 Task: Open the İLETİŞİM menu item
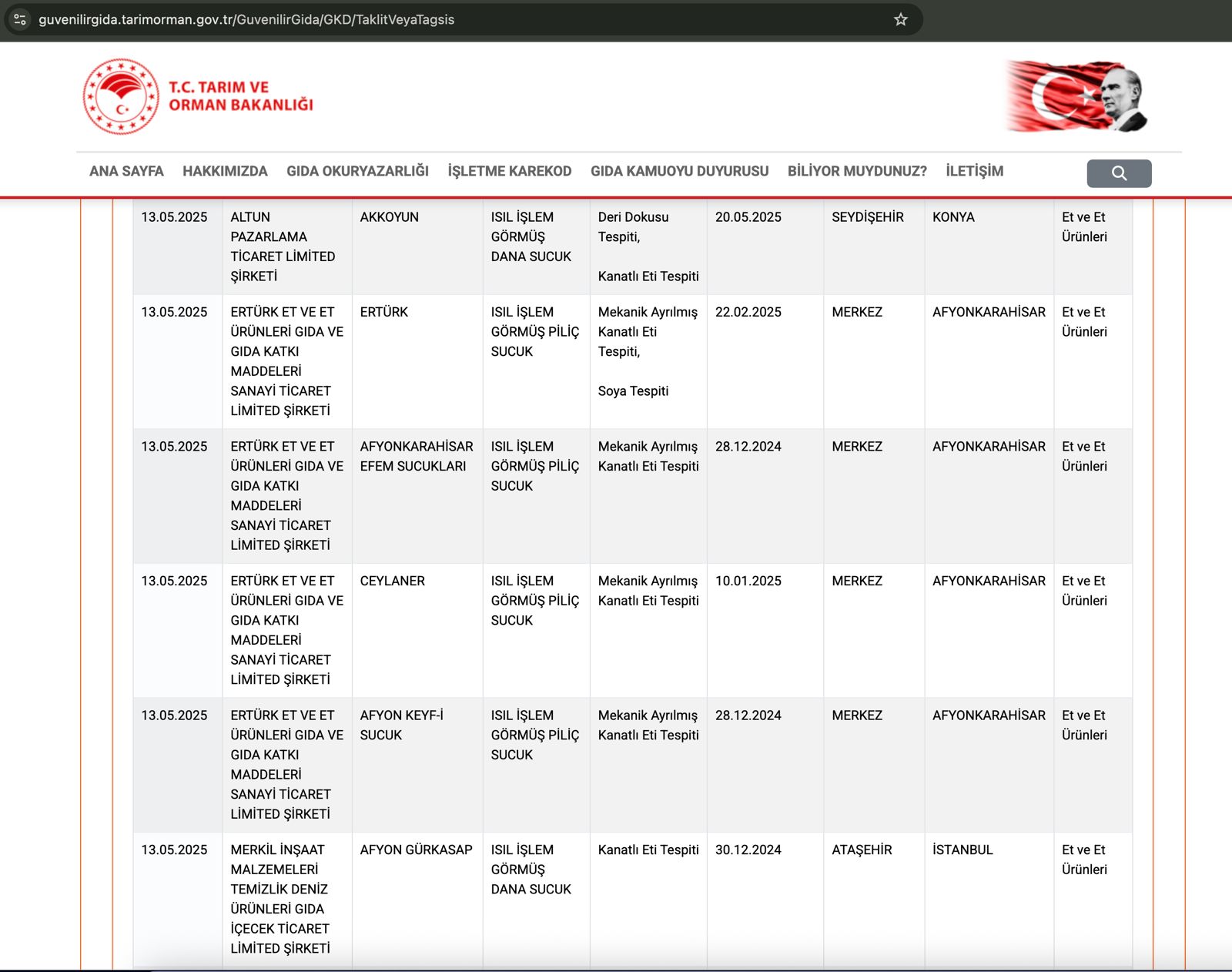pos(974,171)
